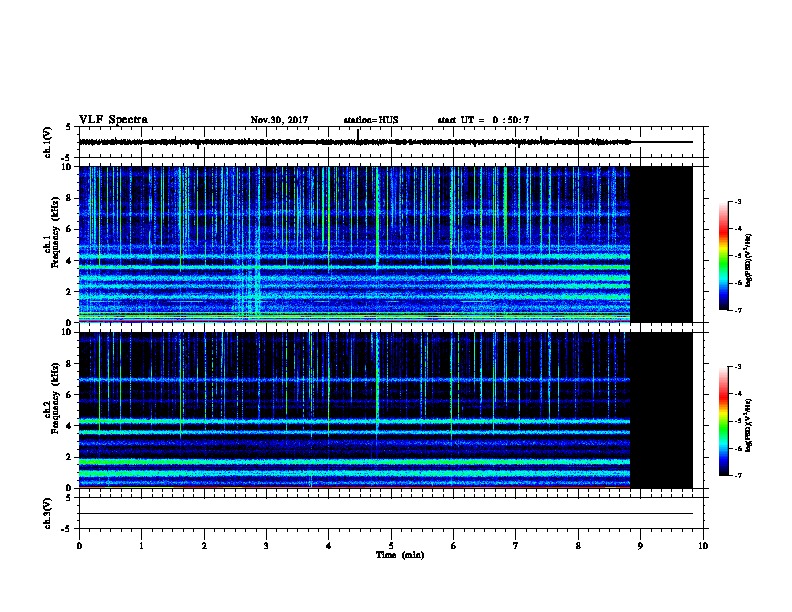This screenshot has height=612, width=792.
Task: Click the "ch.3(V)" vertical axis label
Action: pyautogui.click(x=47, y=513)
